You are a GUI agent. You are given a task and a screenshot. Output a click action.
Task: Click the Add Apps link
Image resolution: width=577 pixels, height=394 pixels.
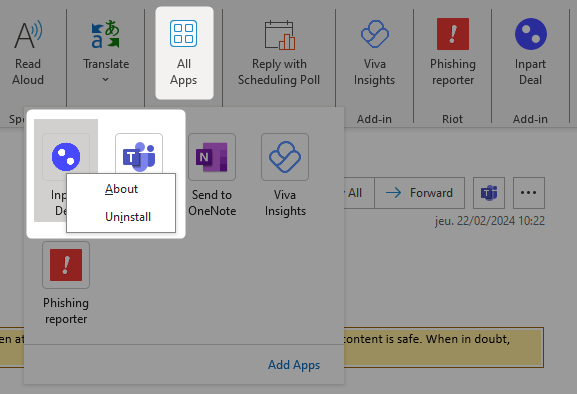pos(294,365)
